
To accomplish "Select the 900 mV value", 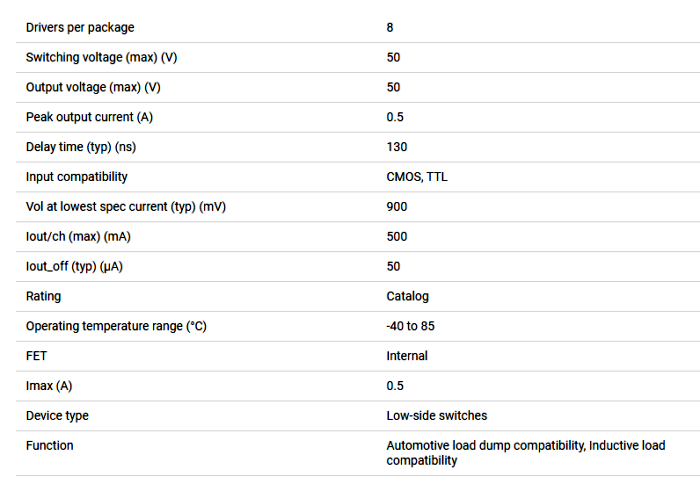I will (397, 207).
